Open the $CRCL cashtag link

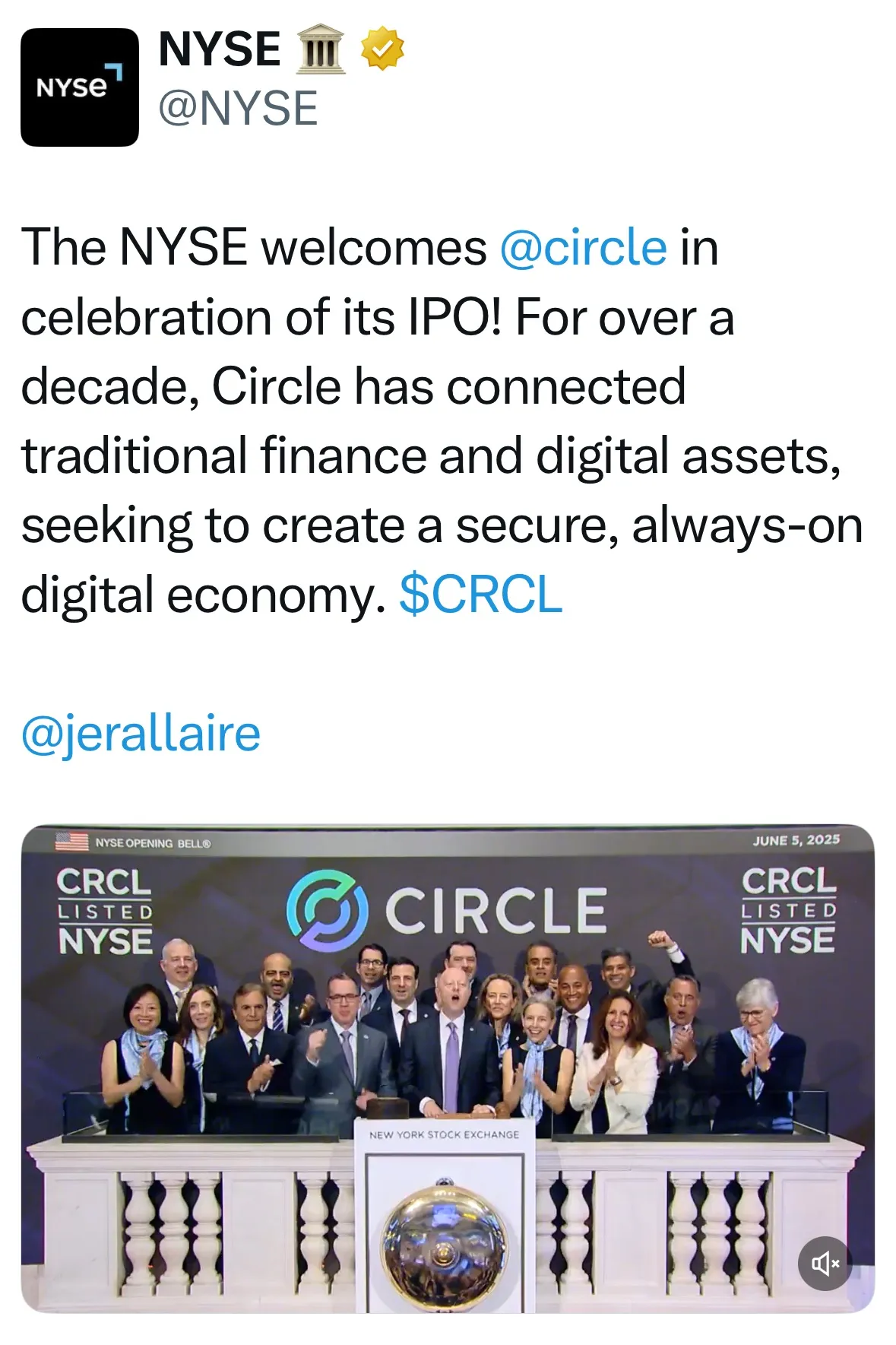click(480, 594)
